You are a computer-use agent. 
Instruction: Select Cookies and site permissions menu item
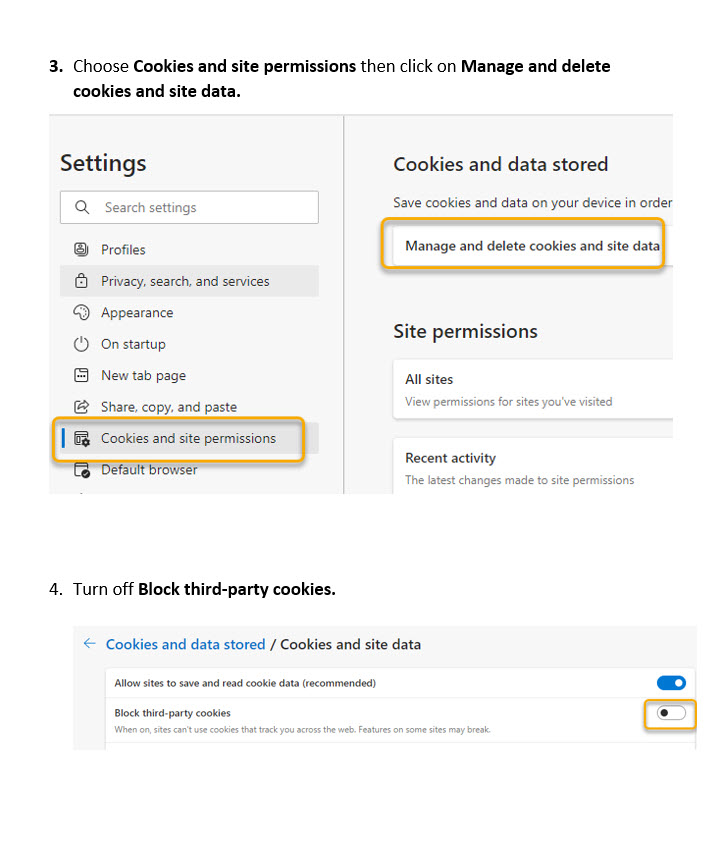(x=188, y=438)
